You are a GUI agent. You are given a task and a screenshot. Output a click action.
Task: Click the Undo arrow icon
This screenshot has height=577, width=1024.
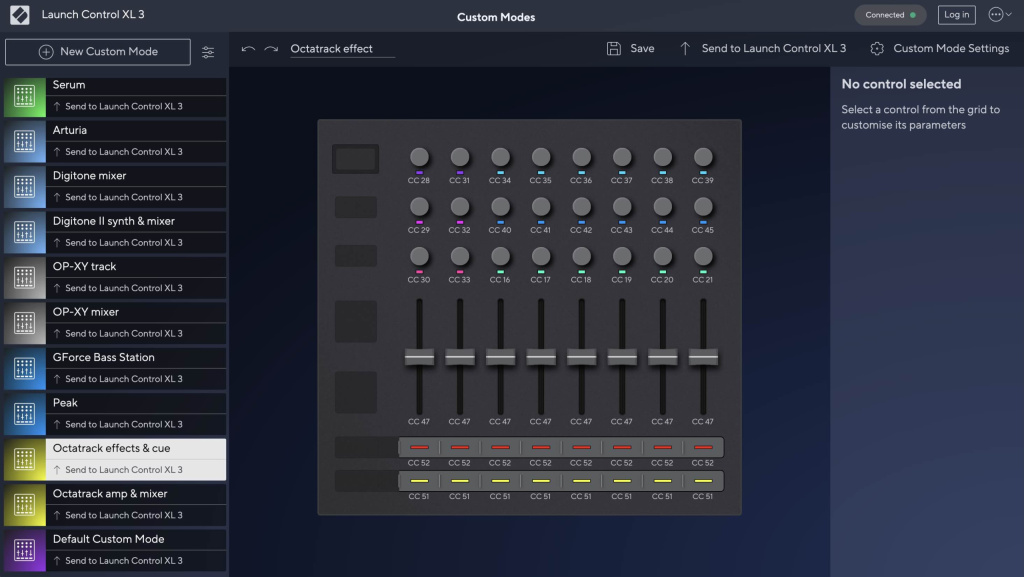(x=248, y=48)
